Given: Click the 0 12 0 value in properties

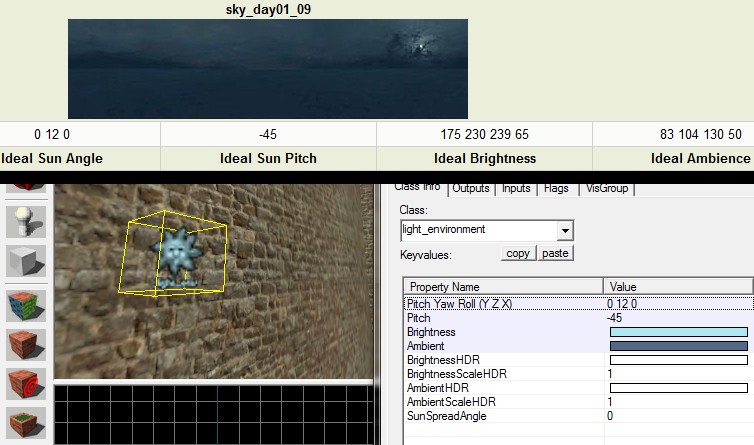Looking at the screenshot, I should (x=622, y=304).
